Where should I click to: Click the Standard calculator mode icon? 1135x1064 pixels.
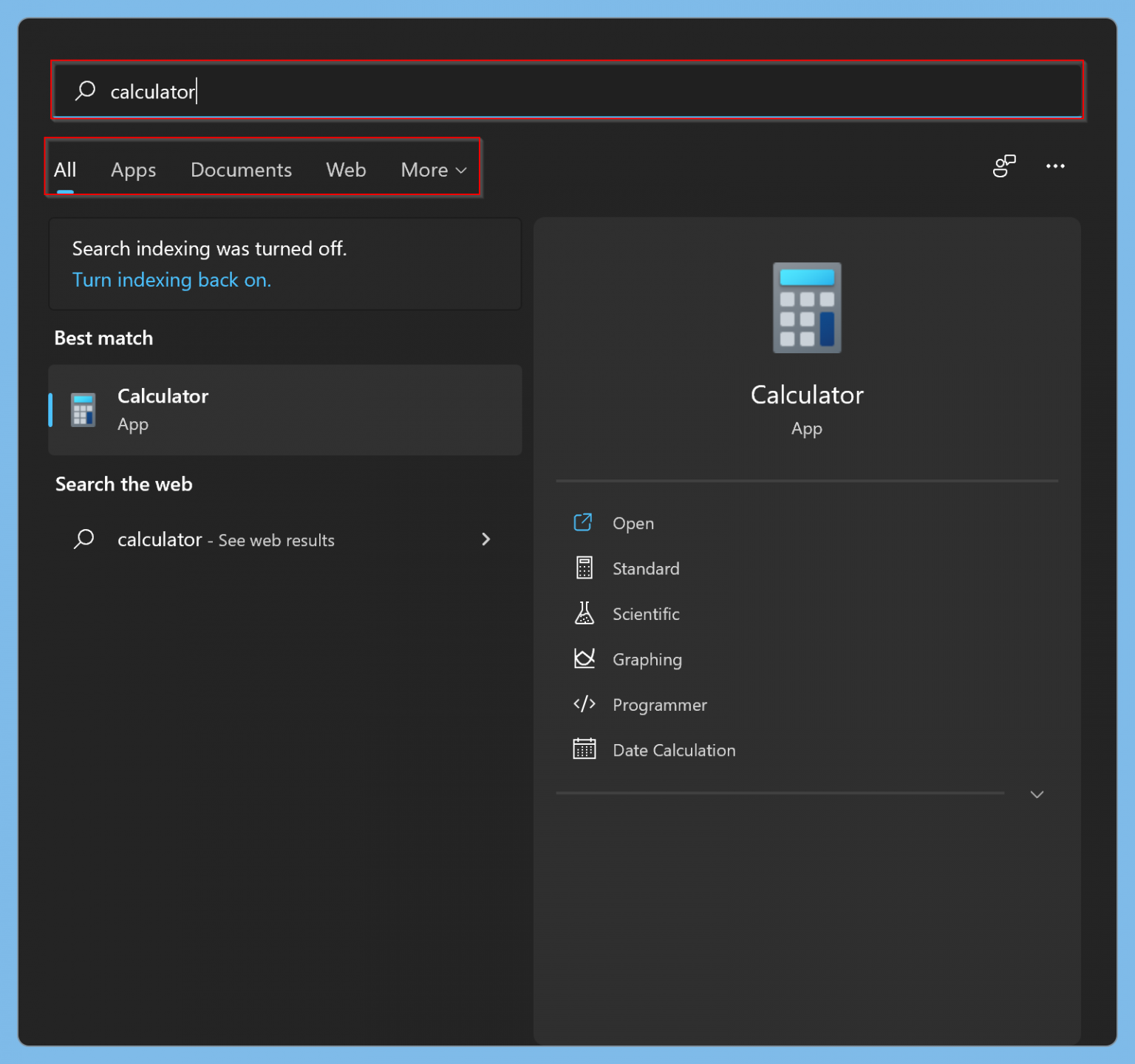click(x=584, y=567)
